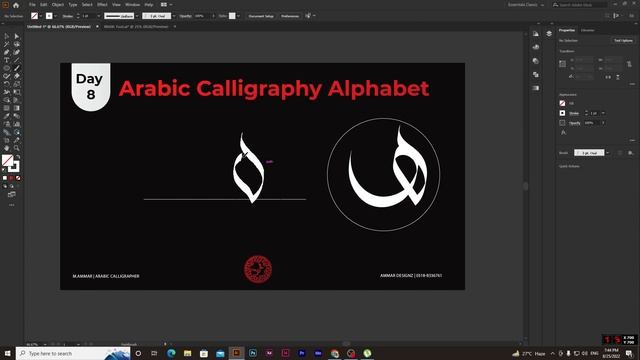640x360 pixels.
Task: Click the Stroke swatch in Properties panel
Action: [x=562, y=113]
